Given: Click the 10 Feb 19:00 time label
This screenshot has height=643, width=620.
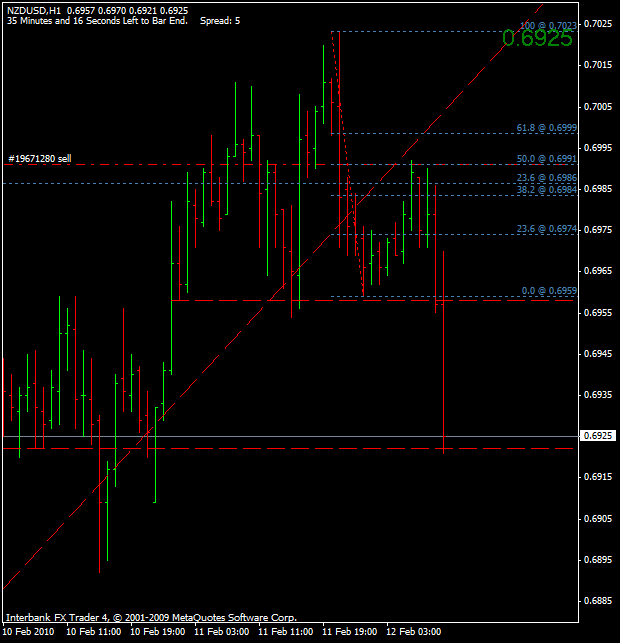Looking at the screenshot, I should [x=158, y=632].
